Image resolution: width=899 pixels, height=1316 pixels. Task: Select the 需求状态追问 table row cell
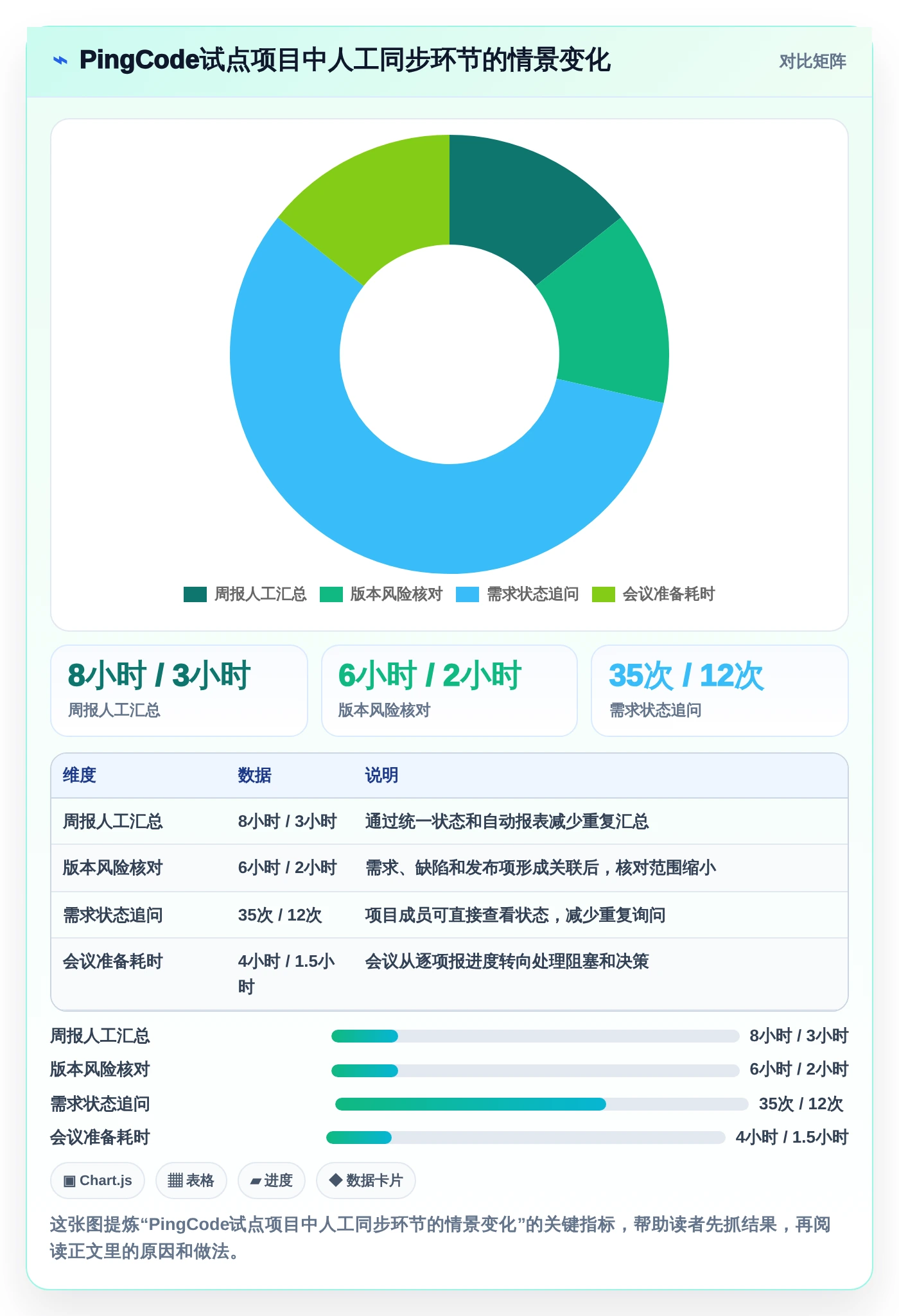point(113,915)
